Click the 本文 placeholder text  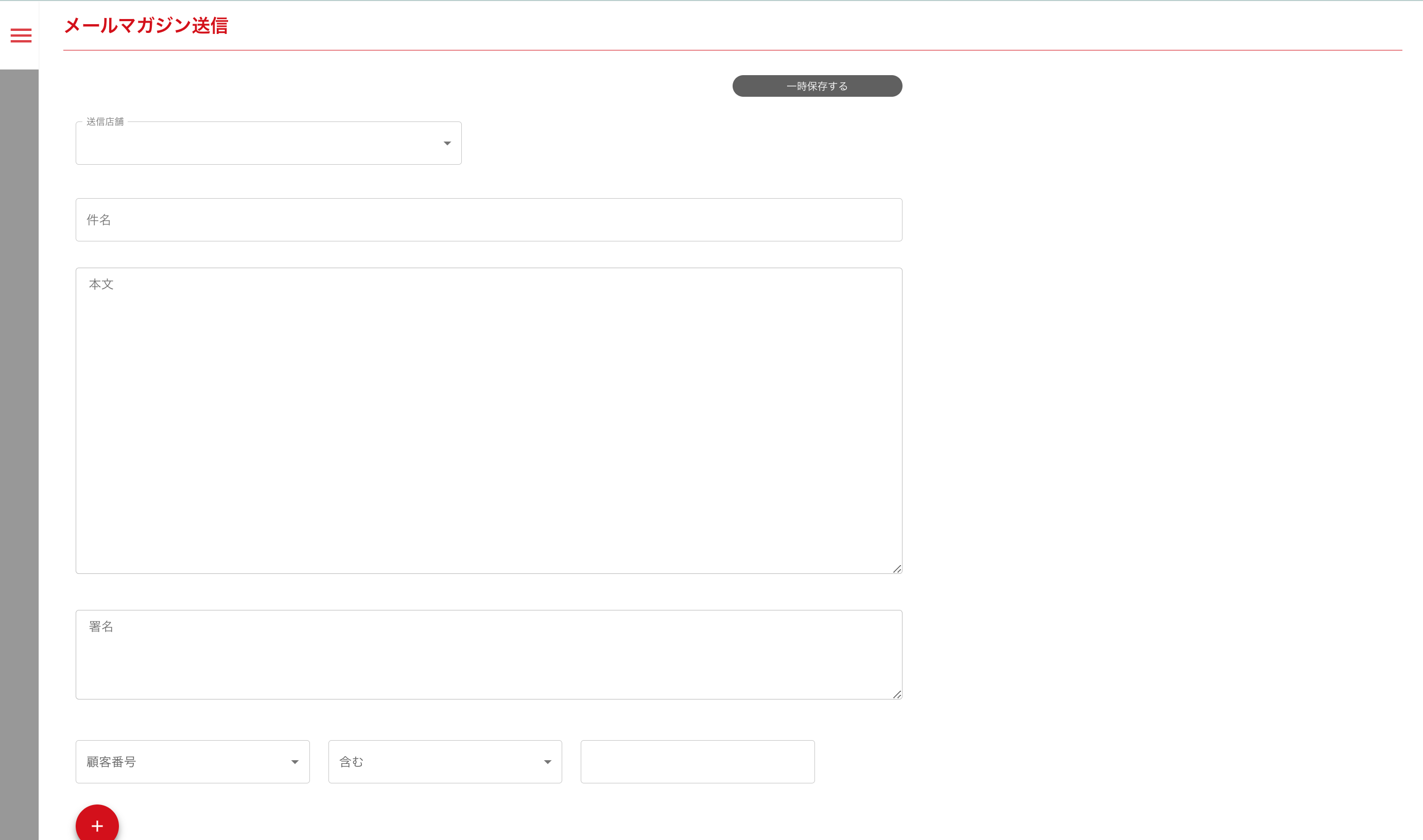point(101,284)
